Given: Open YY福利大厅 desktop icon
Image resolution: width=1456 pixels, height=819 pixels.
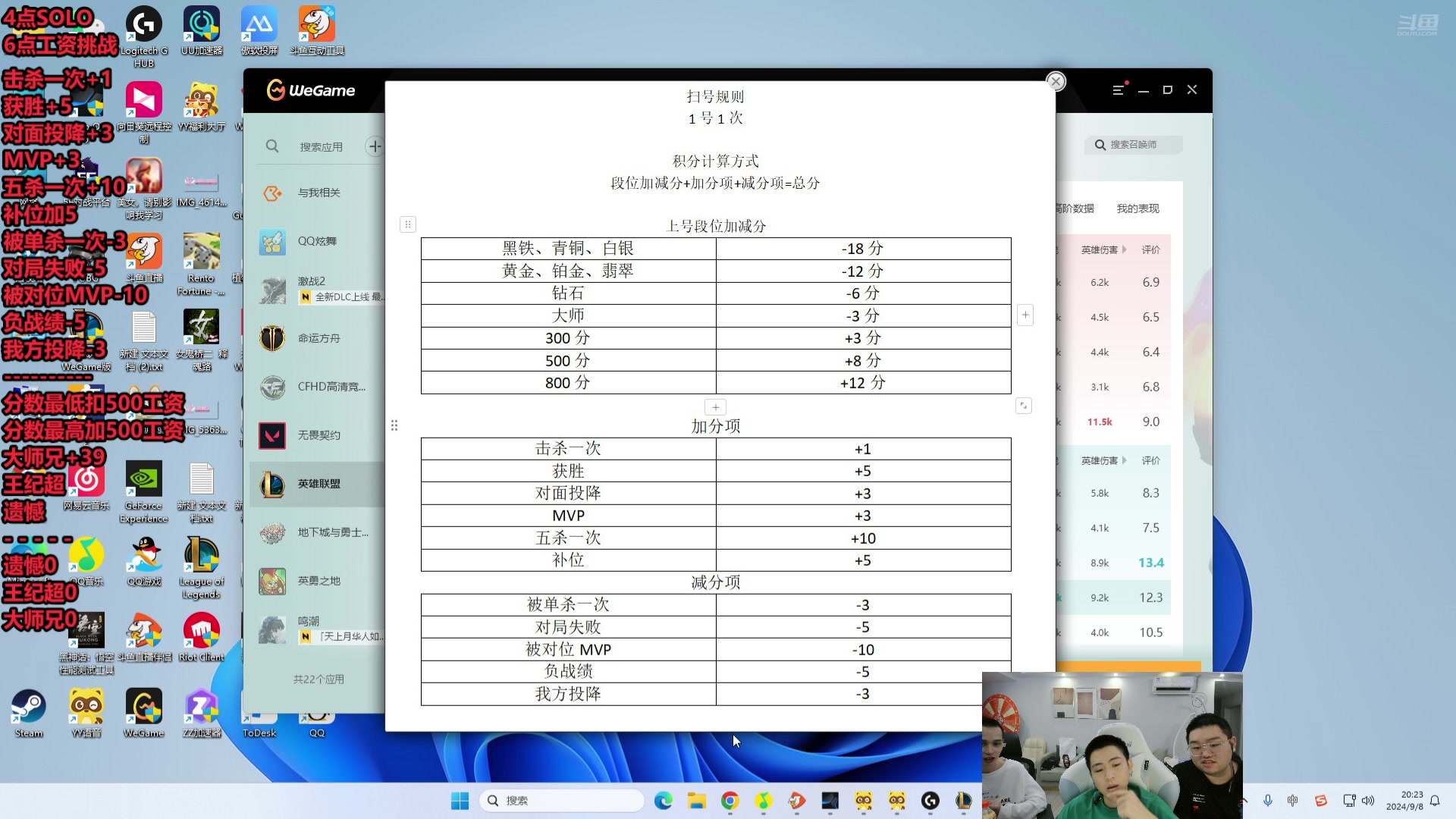Looking at the screenshot, I should point(202,106).
